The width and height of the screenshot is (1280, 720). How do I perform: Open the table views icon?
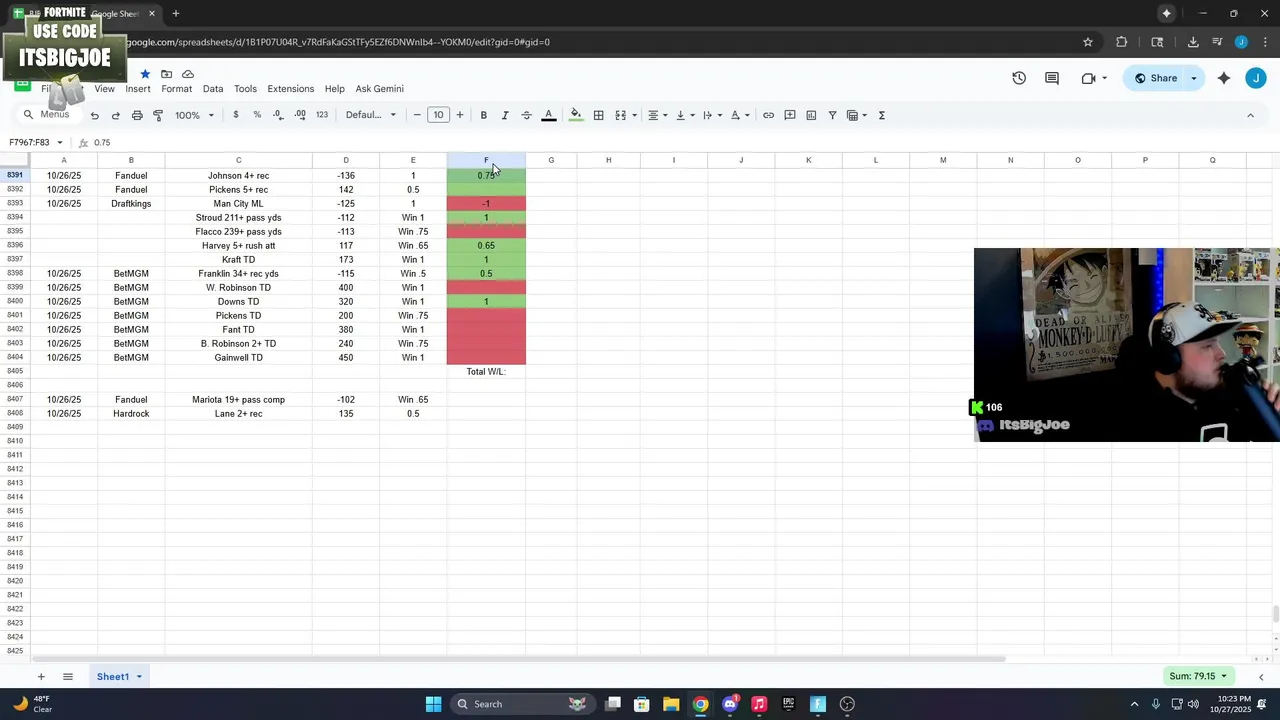(856, 115)
